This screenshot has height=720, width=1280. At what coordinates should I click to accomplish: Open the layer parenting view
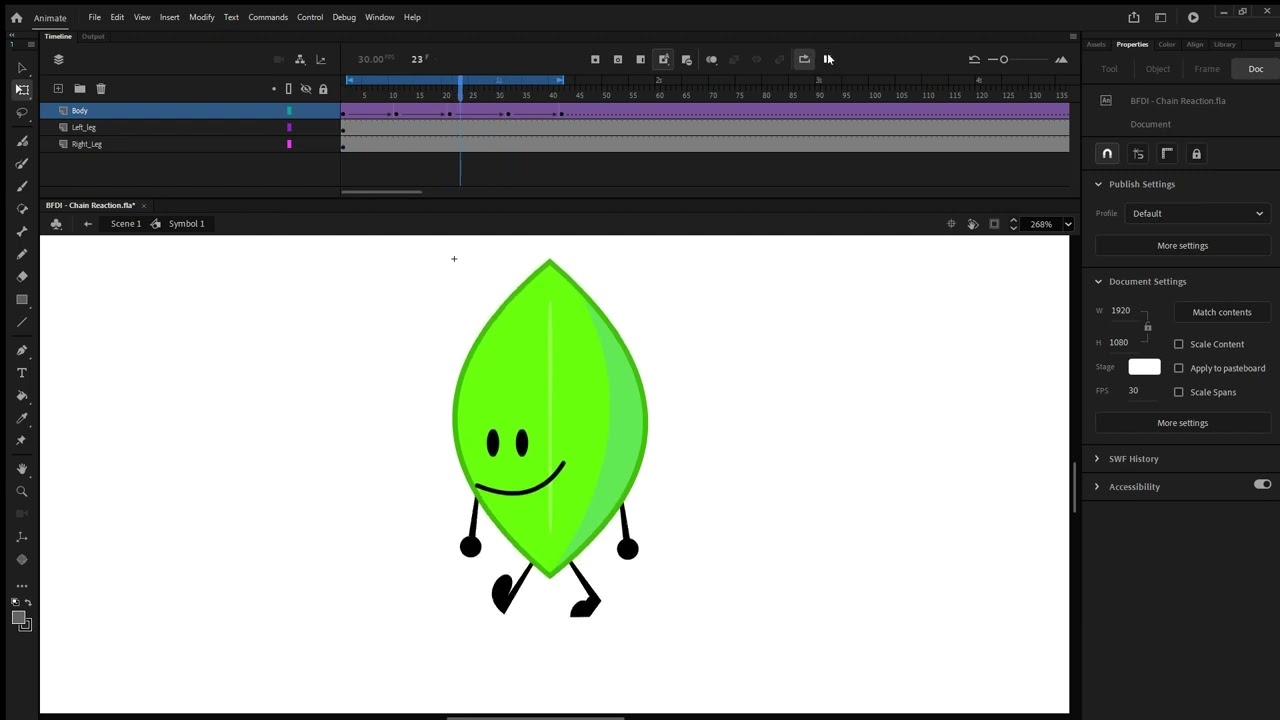(300, 60)
